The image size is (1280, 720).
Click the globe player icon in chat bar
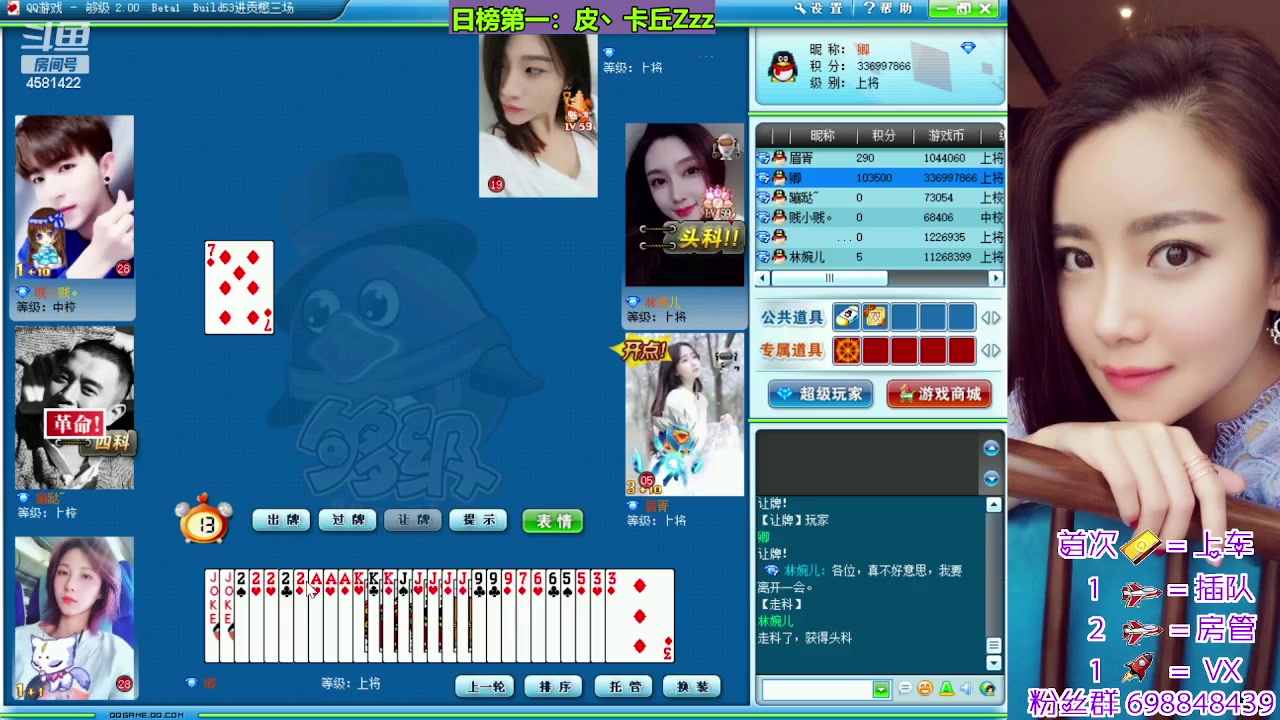pos(988,689)
